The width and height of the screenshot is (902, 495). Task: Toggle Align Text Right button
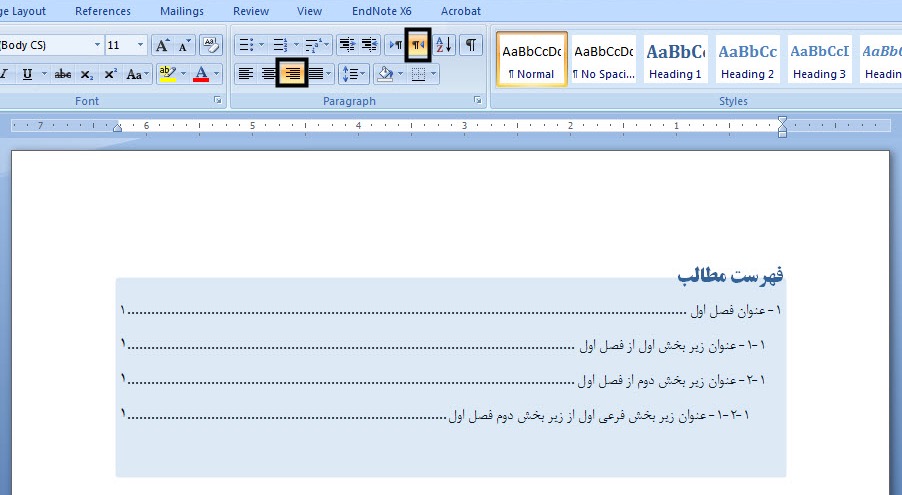[292, 74]
